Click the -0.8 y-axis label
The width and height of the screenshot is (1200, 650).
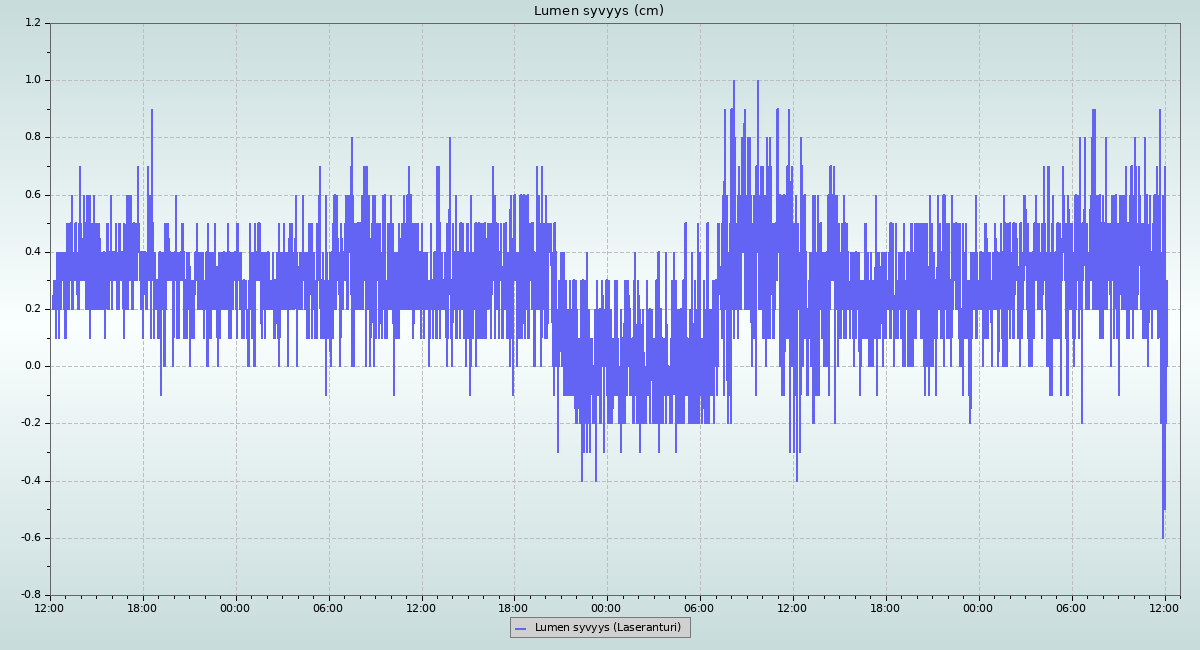[31, 595]
